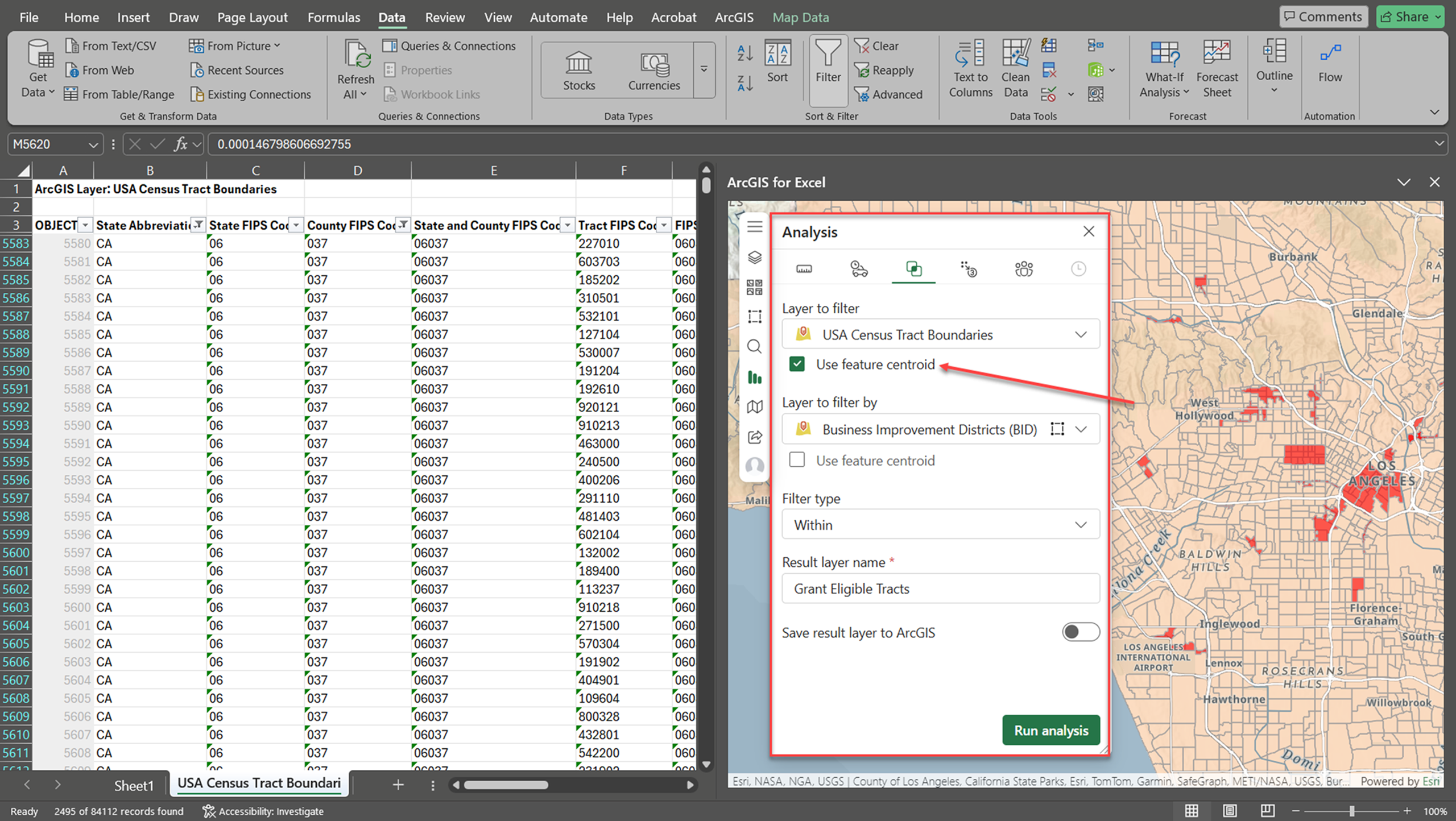This screenshot has height=821, width=1456.
Task: Click the Text to Columns icon
Action: pos(970,68)
